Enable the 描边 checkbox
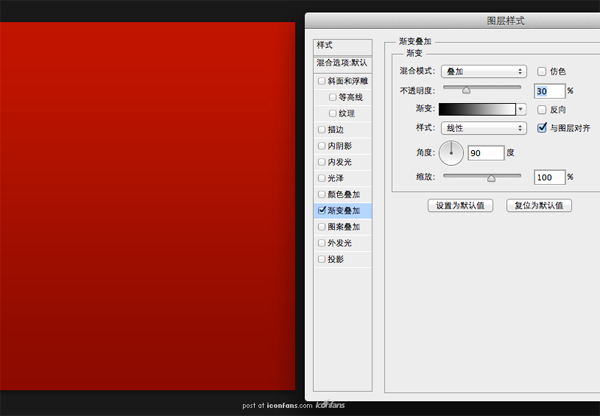 (321, 130)
